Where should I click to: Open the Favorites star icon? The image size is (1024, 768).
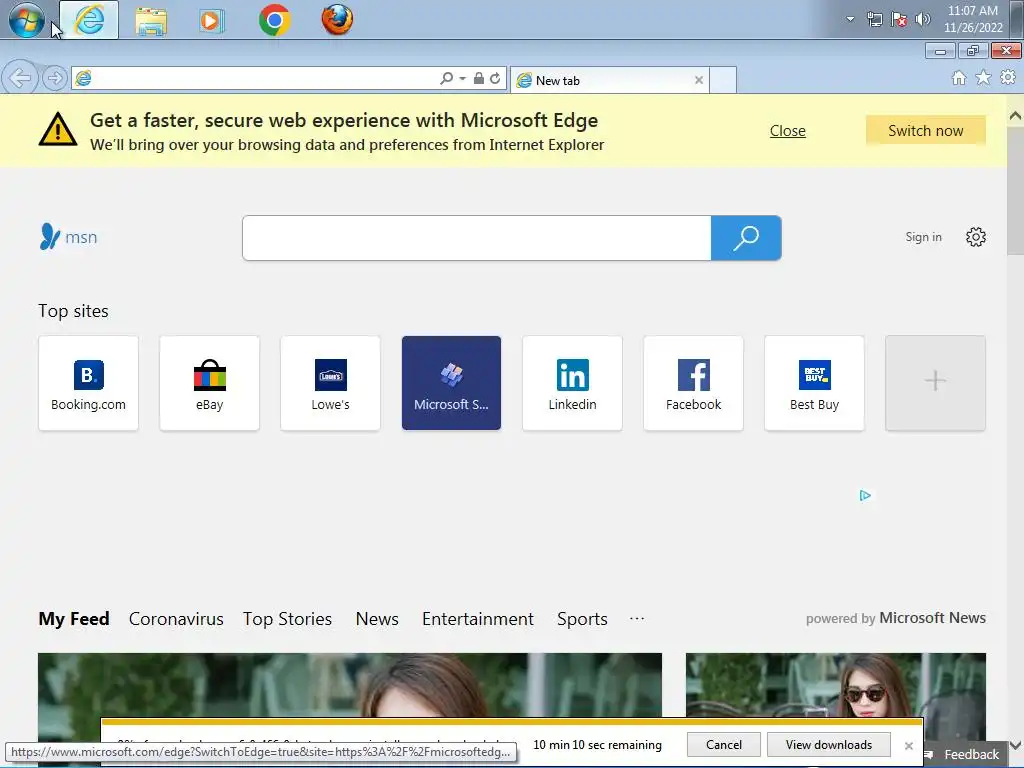tap(983, 78)
